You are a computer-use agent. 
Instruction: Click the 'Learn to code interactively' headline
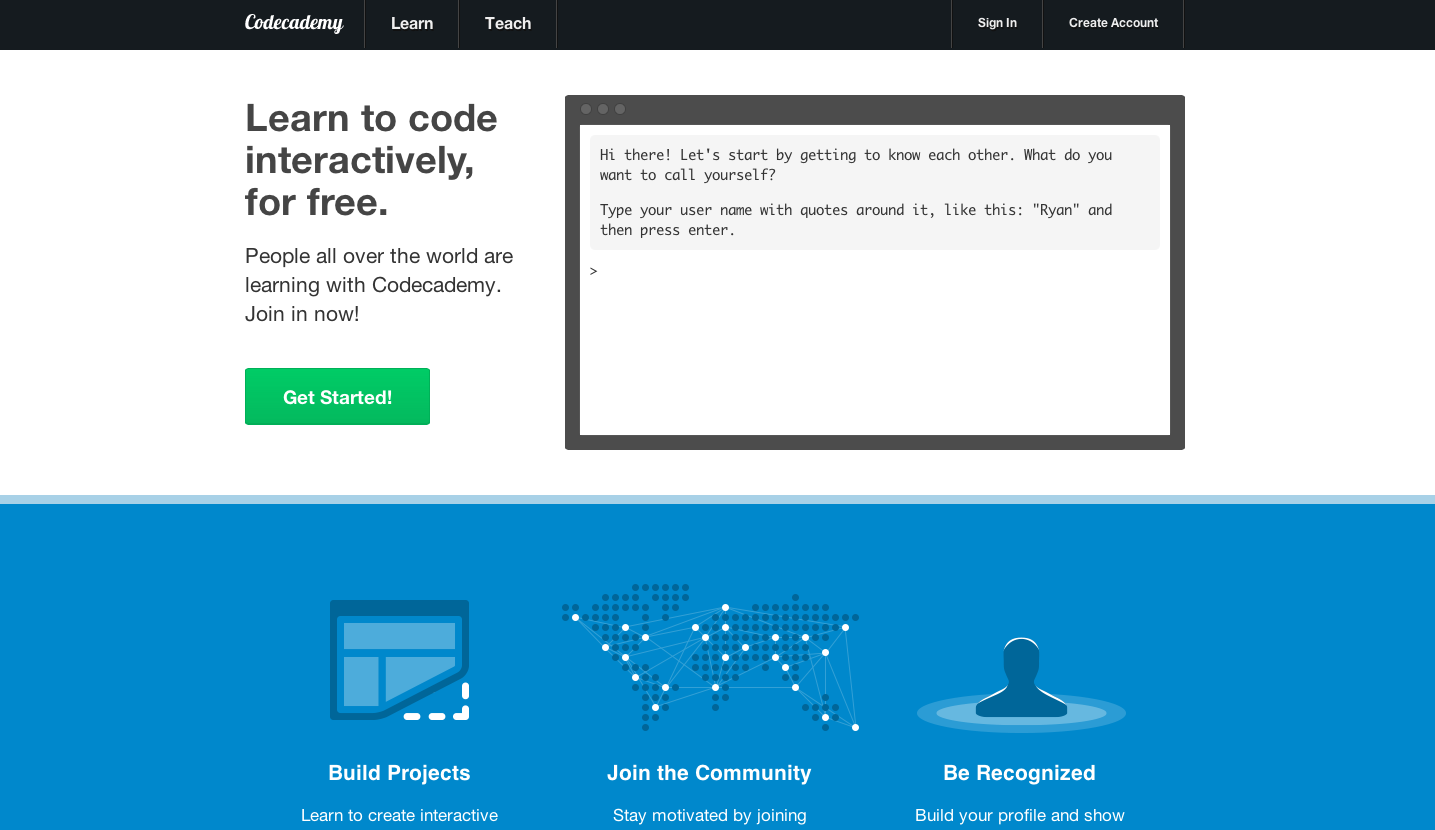pos(371,160)
